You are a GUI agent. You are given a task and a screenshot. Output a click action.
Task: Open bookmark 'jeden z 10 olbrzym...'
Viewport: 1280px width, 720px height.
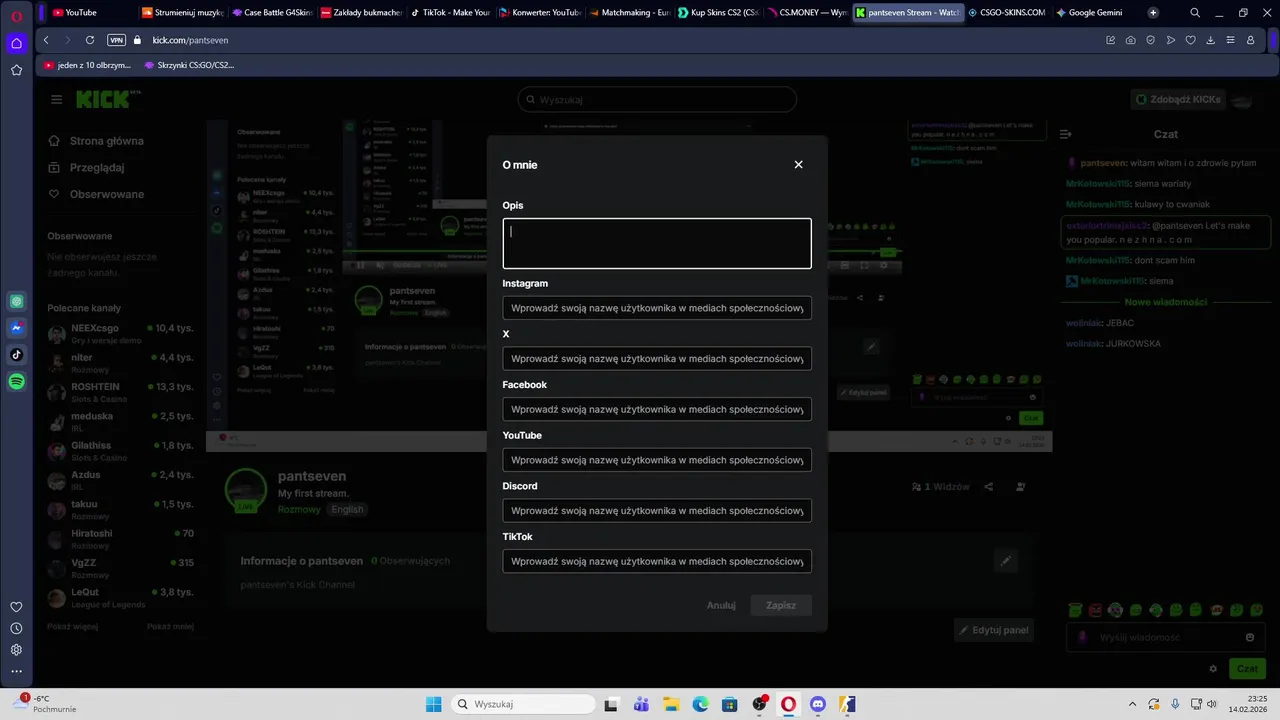click(88, 65)
